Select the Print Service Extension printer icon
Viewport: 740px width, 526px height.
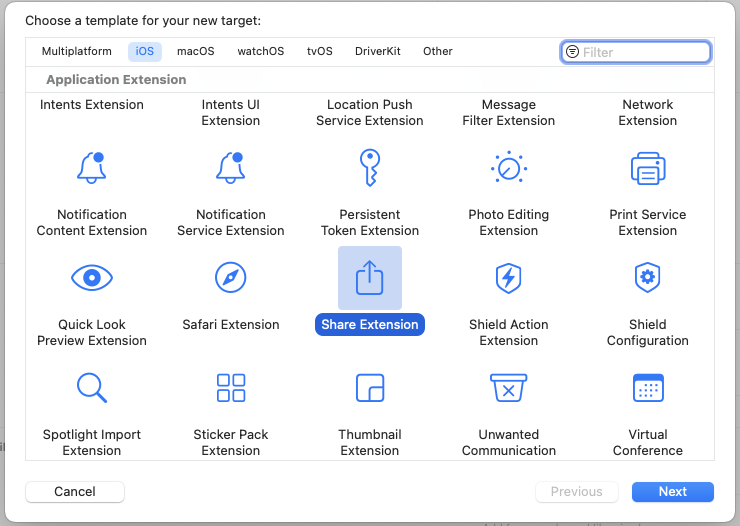(x=648, y=168)
